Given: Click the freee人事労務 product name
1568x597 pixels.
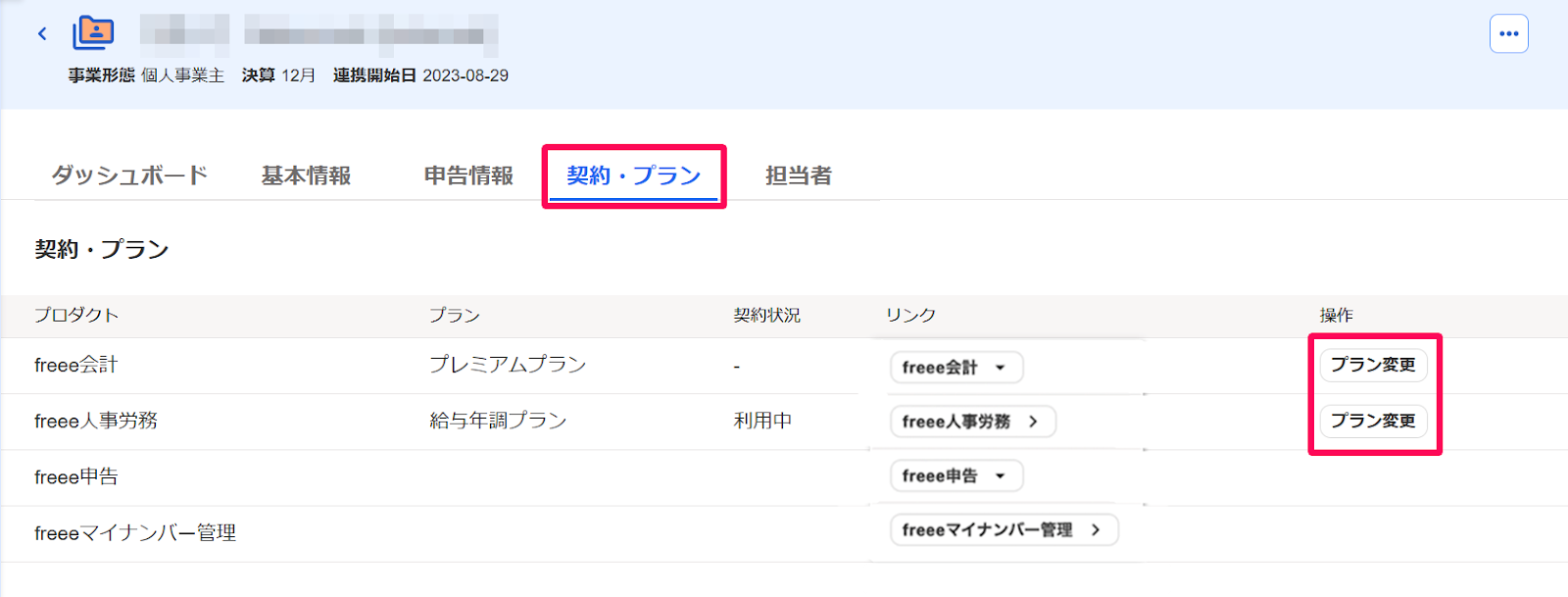Looking at the screenshot, I should (96, 421).
